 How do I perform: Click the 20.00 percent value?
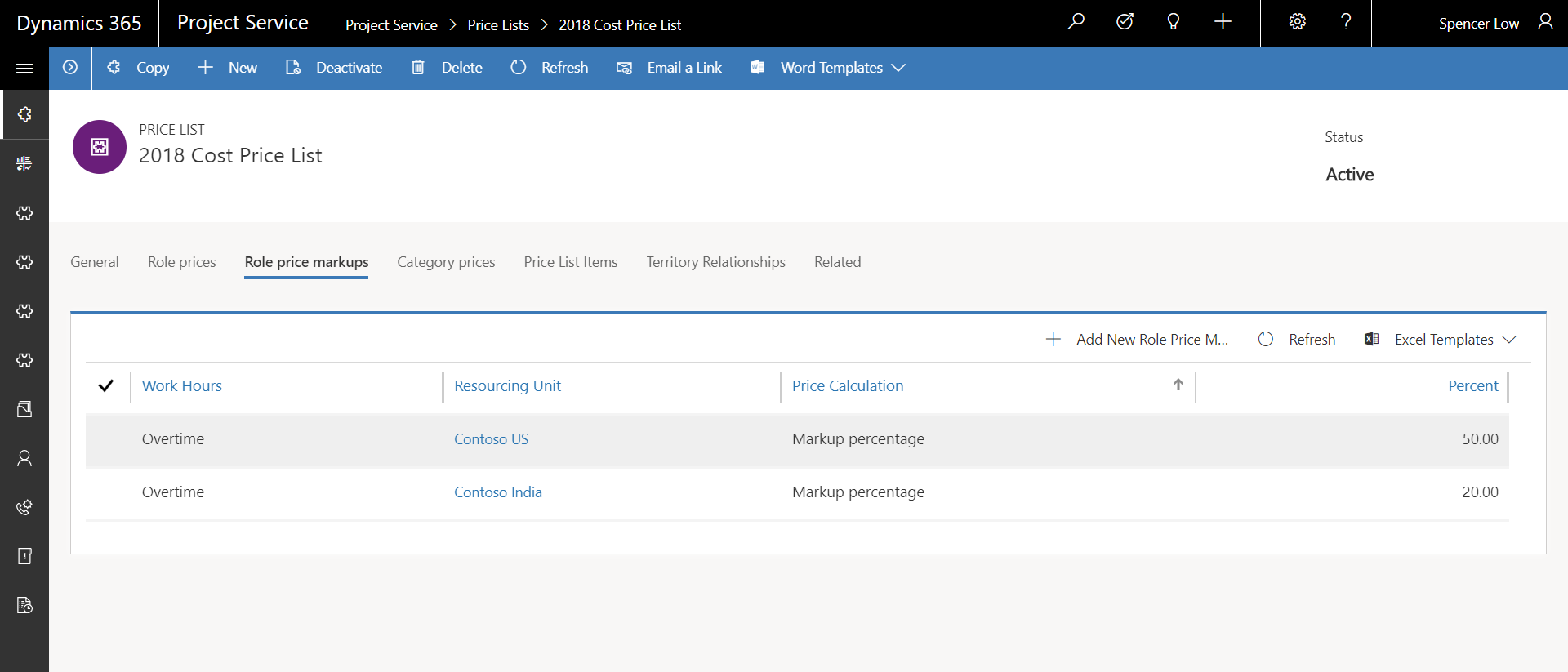1480,492
